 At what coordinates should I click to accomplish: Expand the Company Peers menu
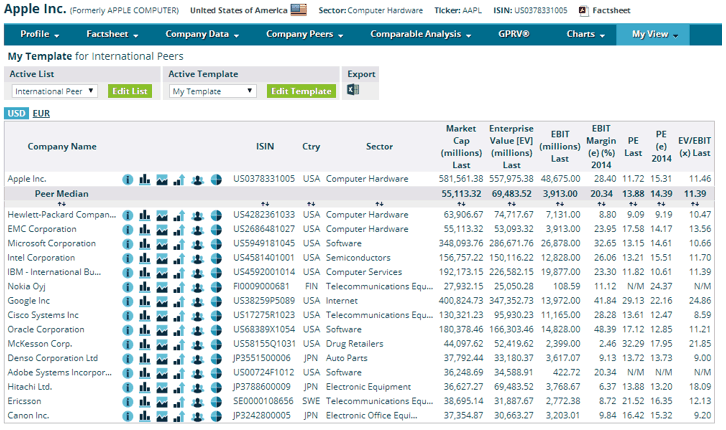pos(305,34)
